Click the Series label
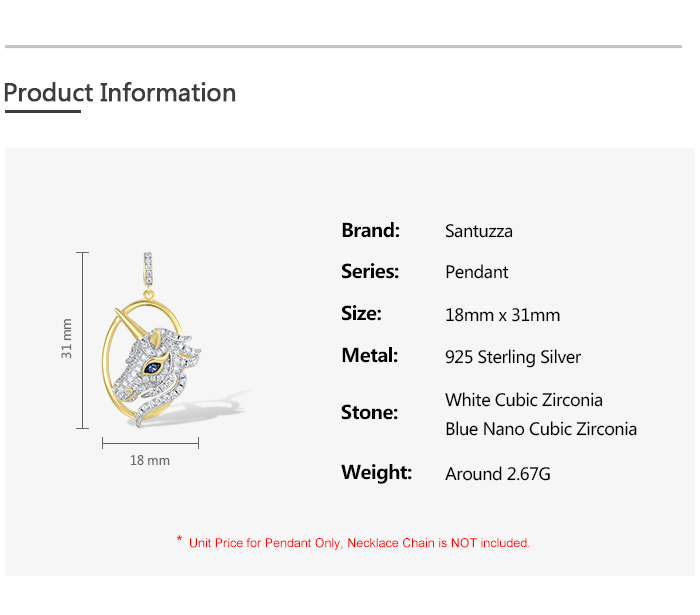 tap(370, 272)
